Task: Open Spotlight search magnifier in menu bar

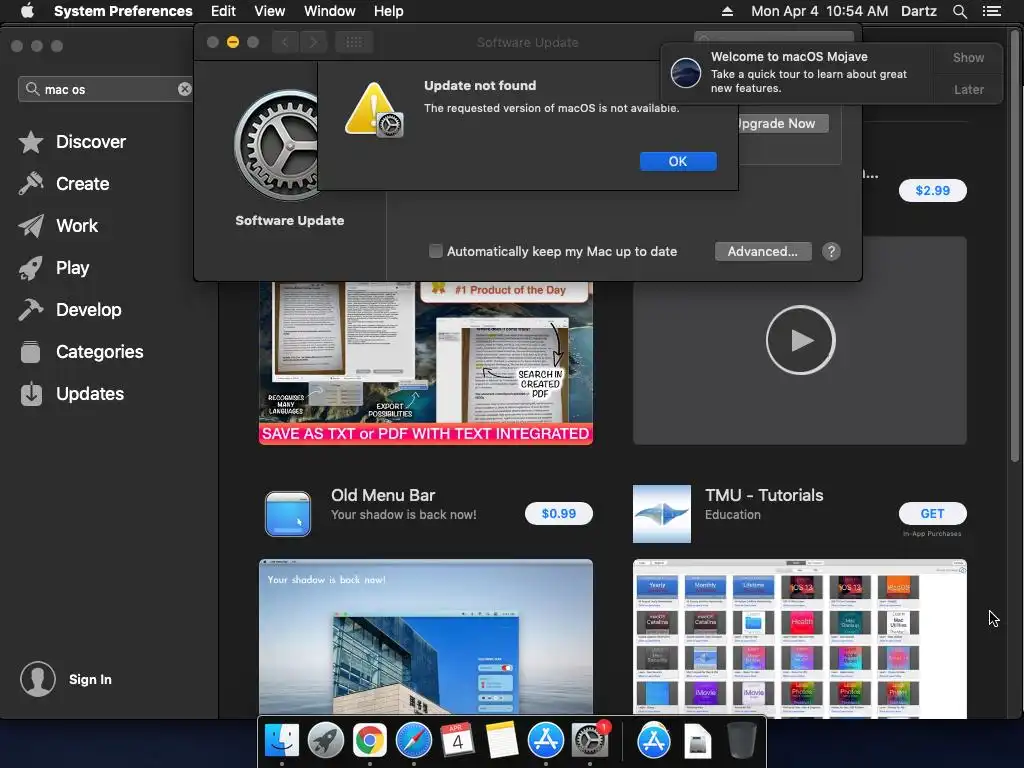Action: (x=959, y=11)
